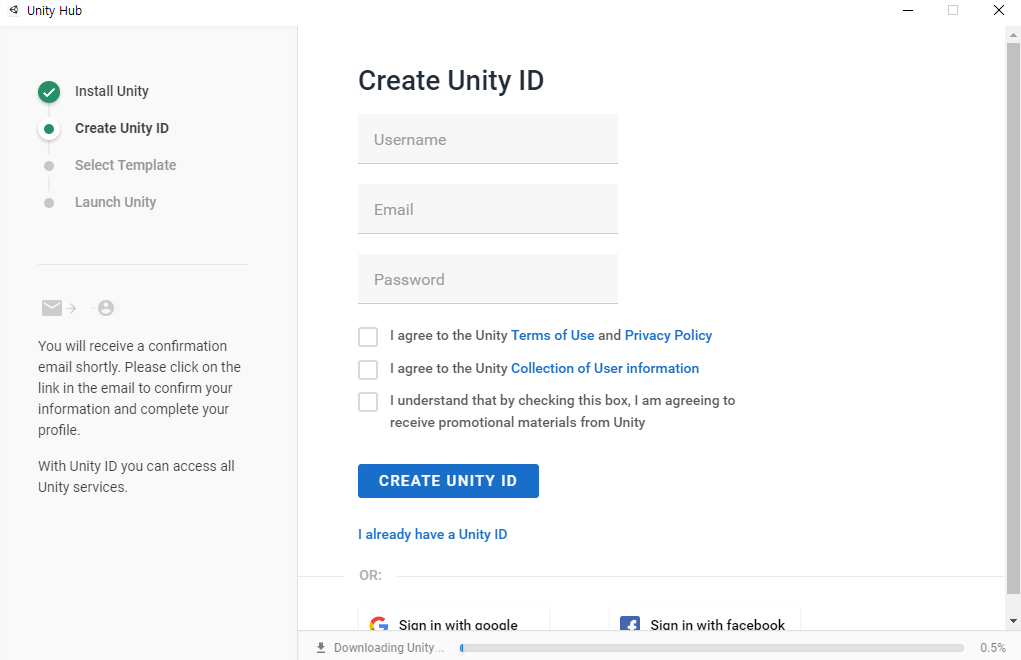Click the grey step dot beside Launch Unity
The image size is (1021, 660).
coord(49,203)
